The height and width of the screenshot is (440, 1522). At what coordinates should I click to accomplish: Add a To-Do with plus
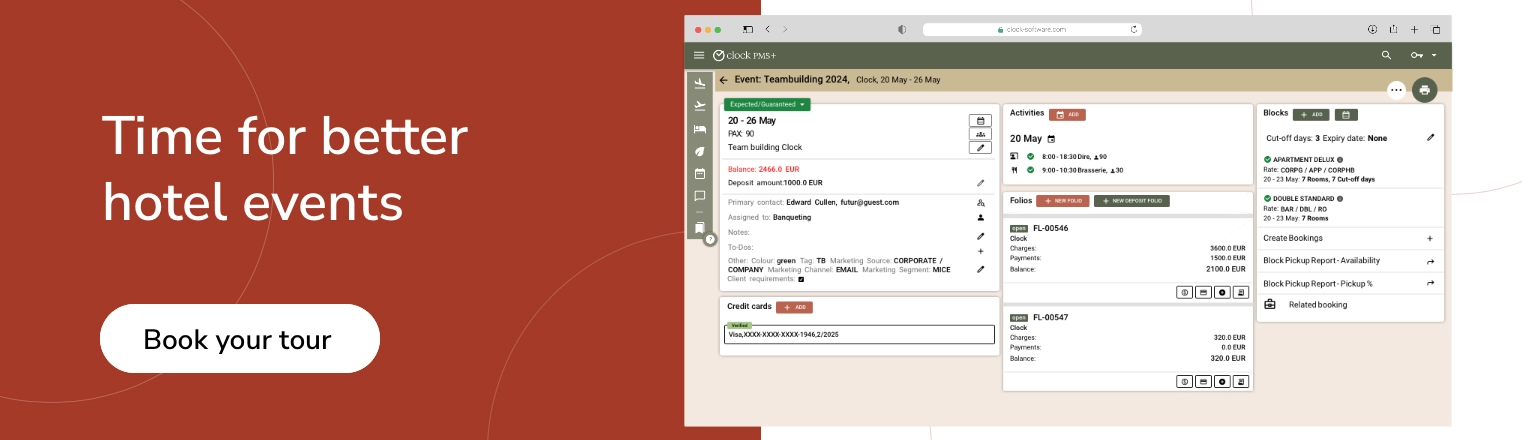[x=981, y=251]
